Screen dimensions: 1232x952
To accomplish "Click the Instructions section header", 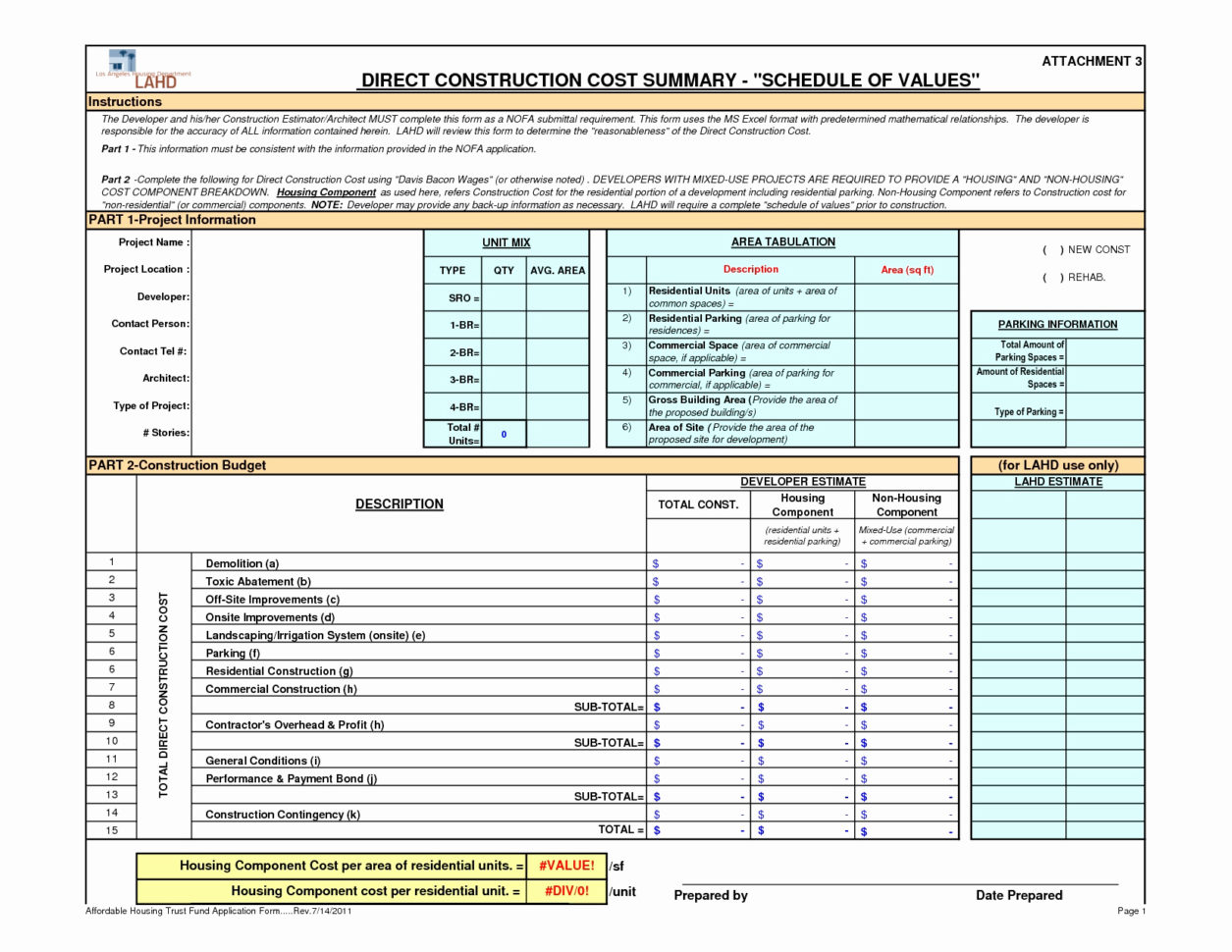I will (x=126, y=101).
